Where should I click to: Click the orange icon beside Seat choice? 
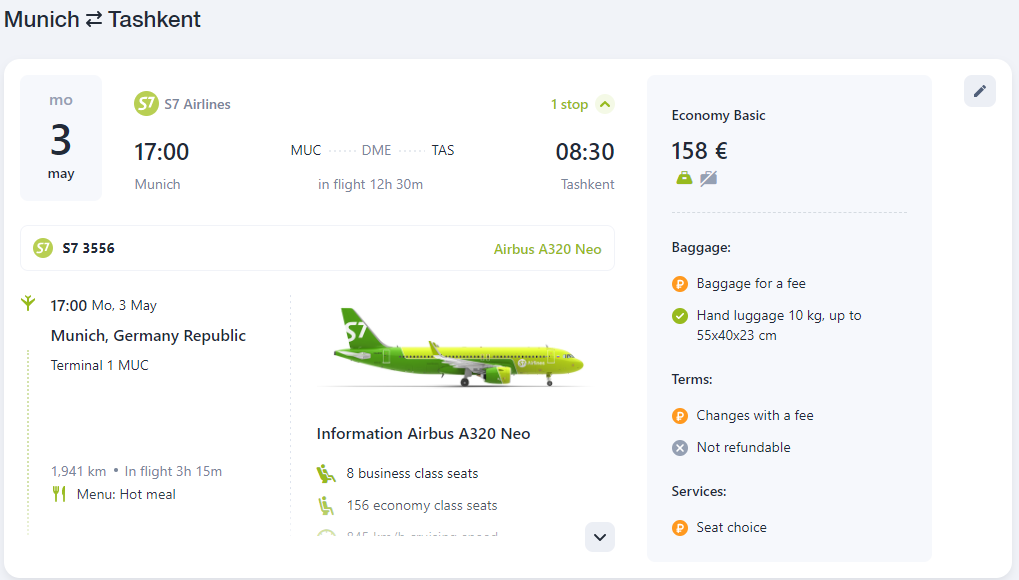tap(680, 528)
